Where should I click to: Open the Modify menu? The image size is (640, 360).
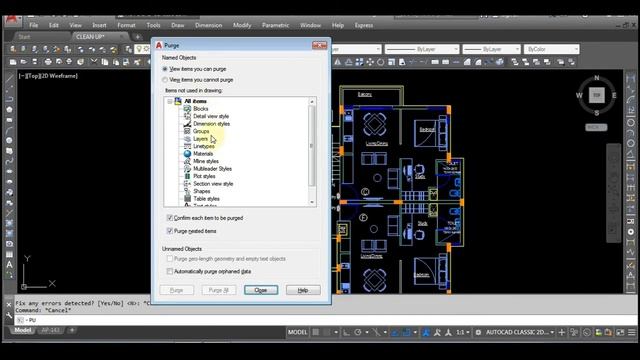242,25
